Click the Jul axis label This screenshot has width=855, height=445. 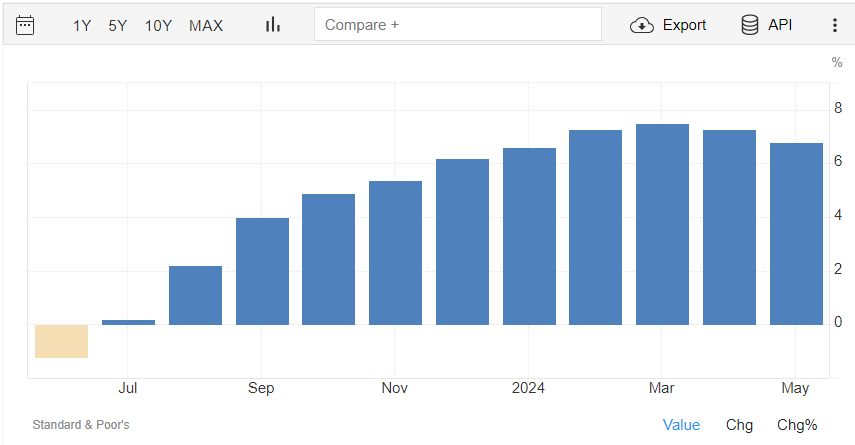pyautogui.click(x=128, y=388)
